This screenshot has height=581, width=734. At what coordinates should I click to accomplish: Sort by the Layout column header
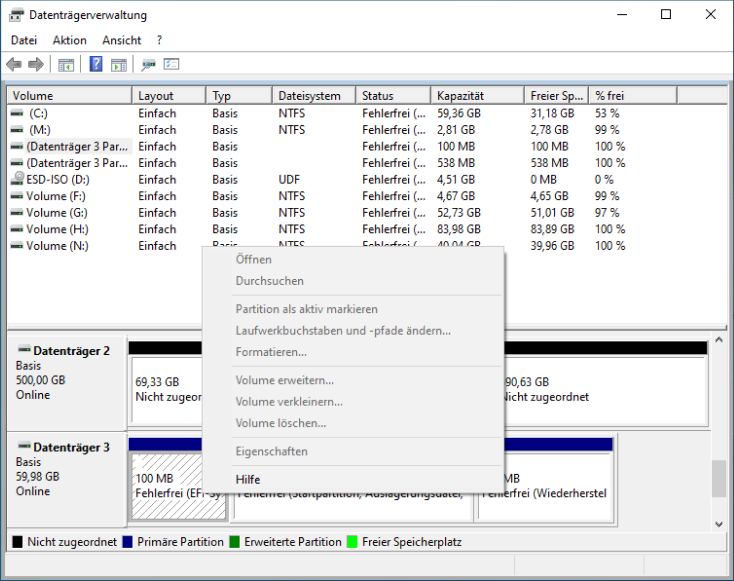click(169, 96)
